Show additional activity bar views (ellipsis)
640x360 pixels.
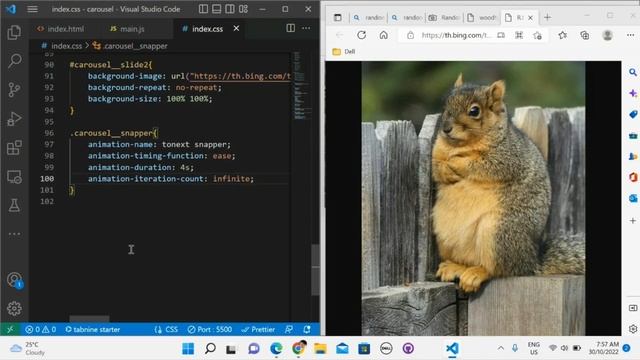coord(14,234)
